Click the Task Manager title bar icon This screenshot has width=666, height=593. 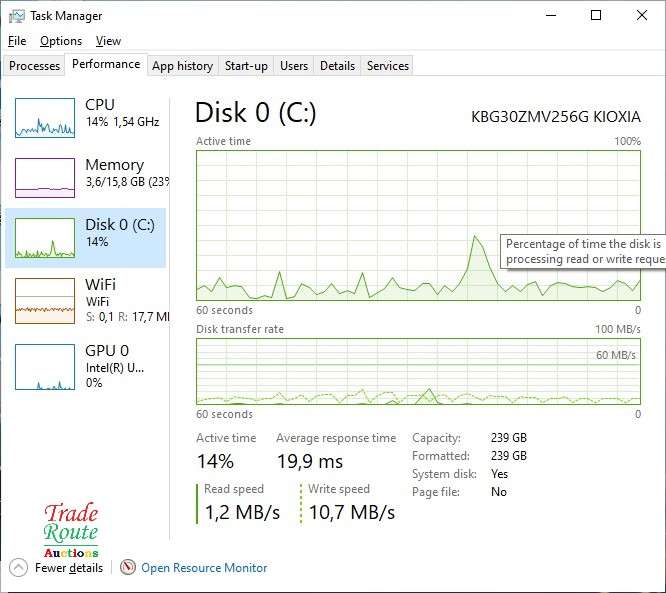[x=17, y=15]
